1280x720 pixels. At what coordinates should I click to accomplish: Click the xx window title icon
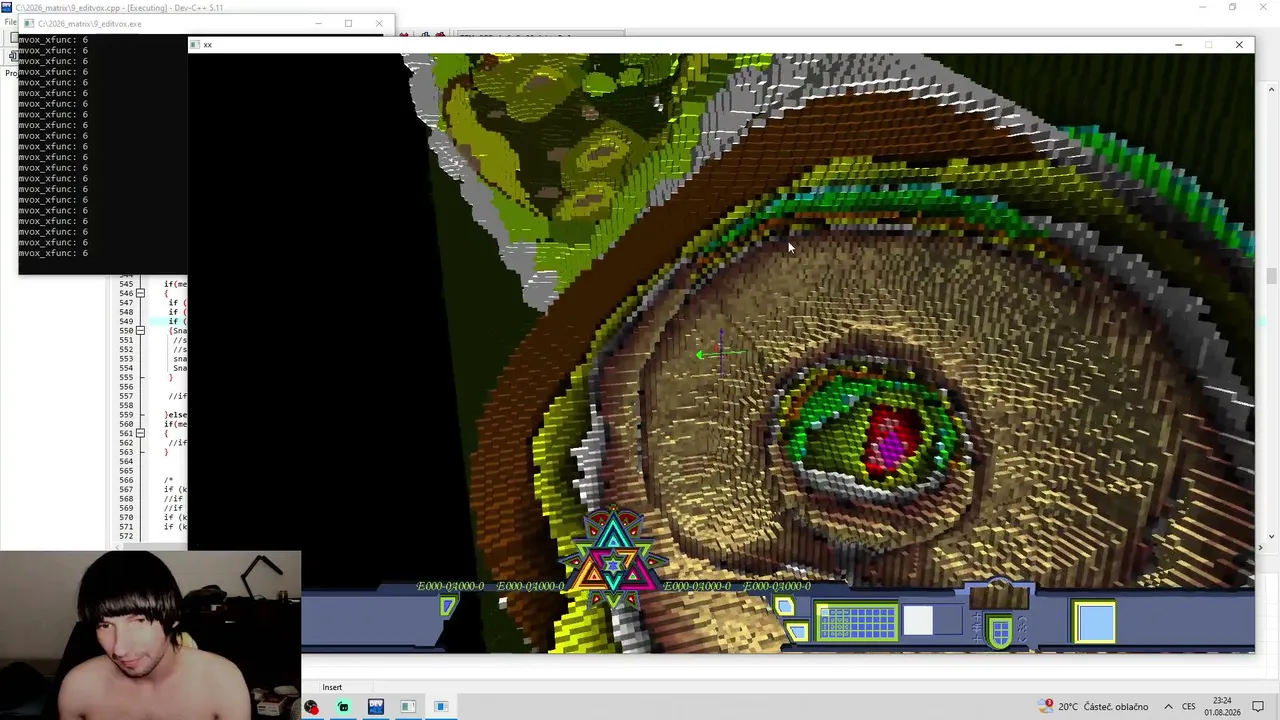pos(196,44)
